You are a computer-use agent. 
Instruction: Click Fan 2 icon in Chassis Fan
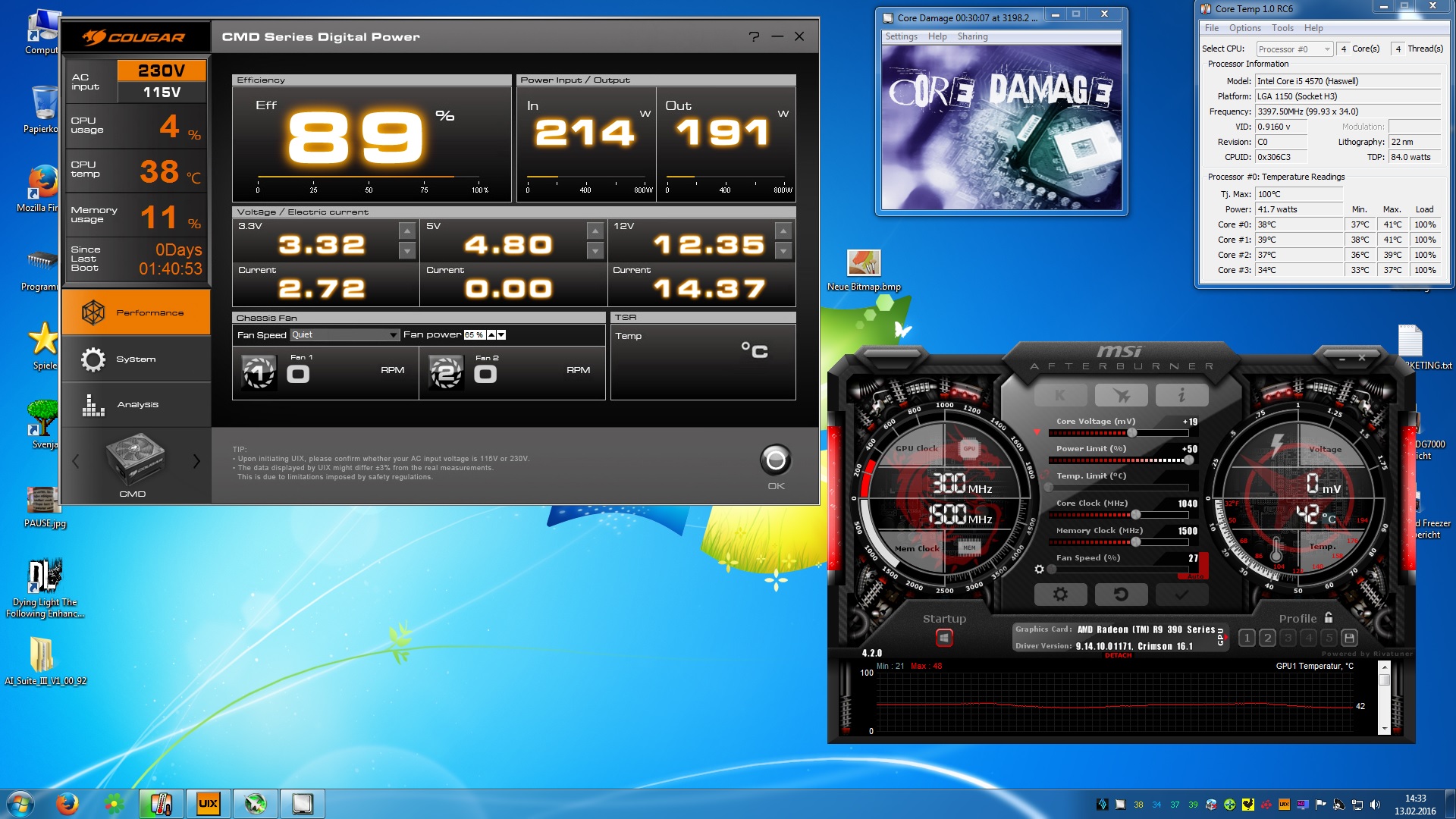(x=446, y=372)
